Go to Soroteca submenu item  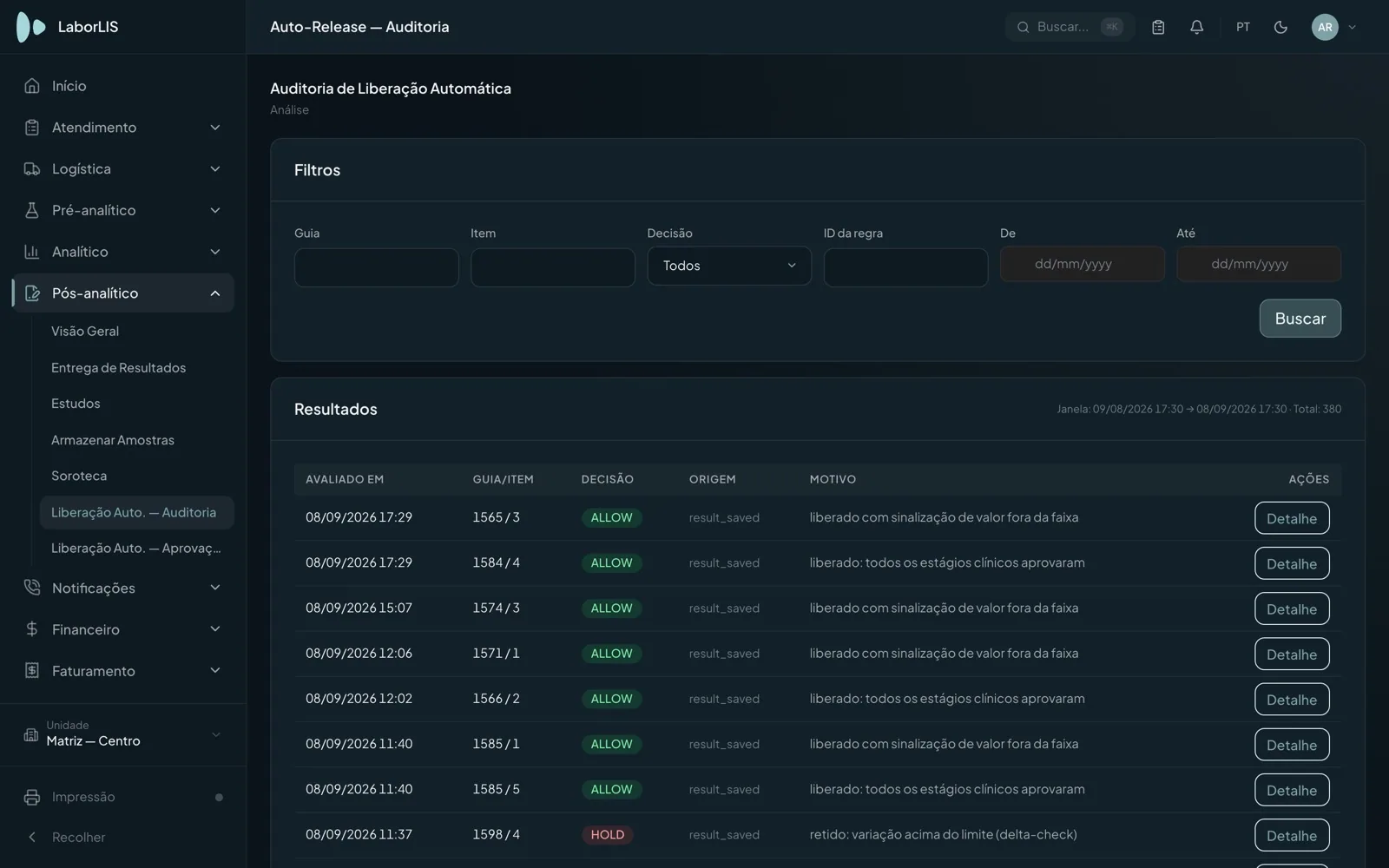tap(79, 477)
